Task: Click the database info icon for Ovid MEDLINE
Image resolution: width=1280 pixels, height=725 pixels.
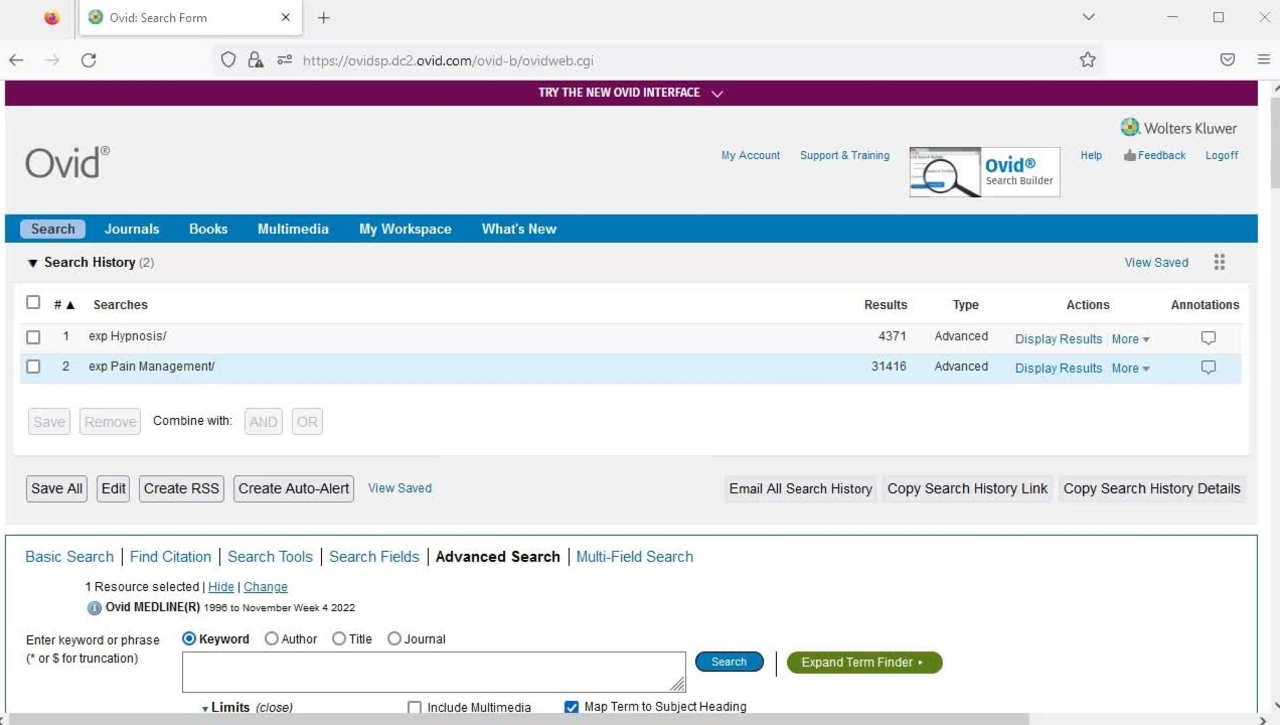Action: [x=94, y=608]
